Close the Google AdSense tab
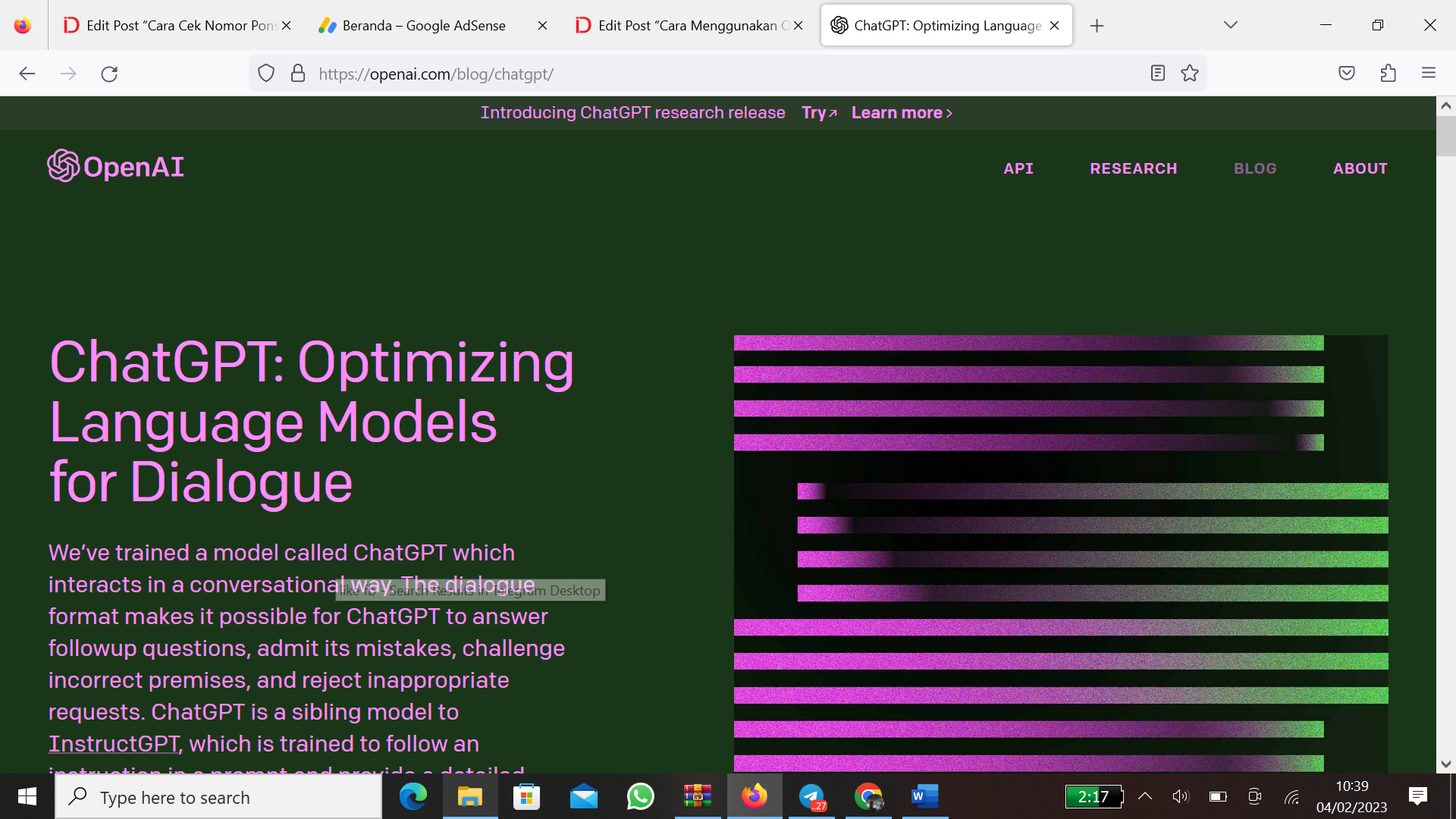The width and height of the screenshot is (1456, 819). pyautogui.click(x=542, y=25)
